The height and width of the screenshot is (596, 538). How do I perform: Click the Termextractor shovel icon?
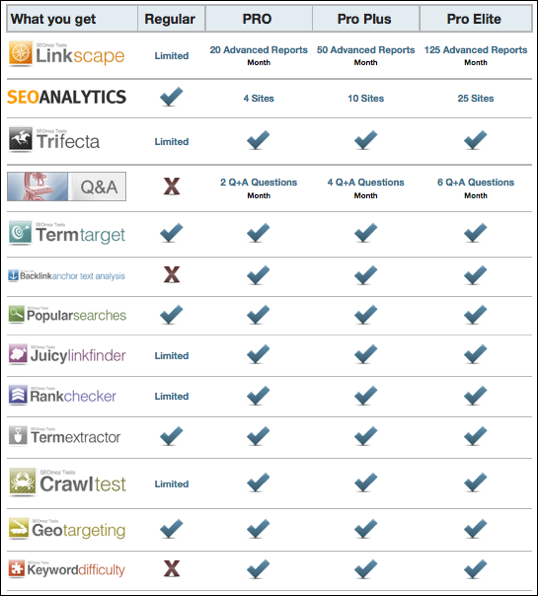coord(18,435)
